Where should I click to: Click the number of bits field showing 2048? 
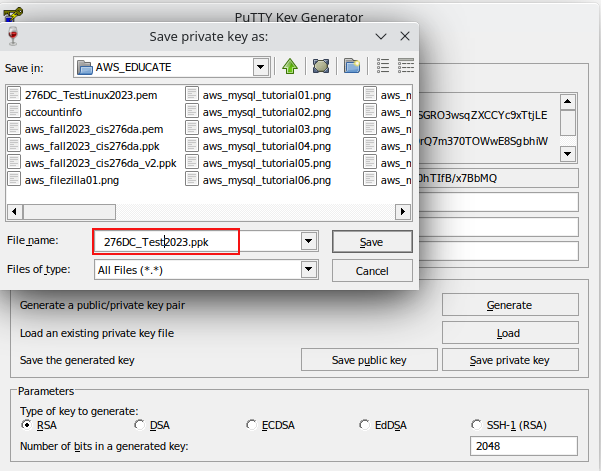click(x=524, y=446)
